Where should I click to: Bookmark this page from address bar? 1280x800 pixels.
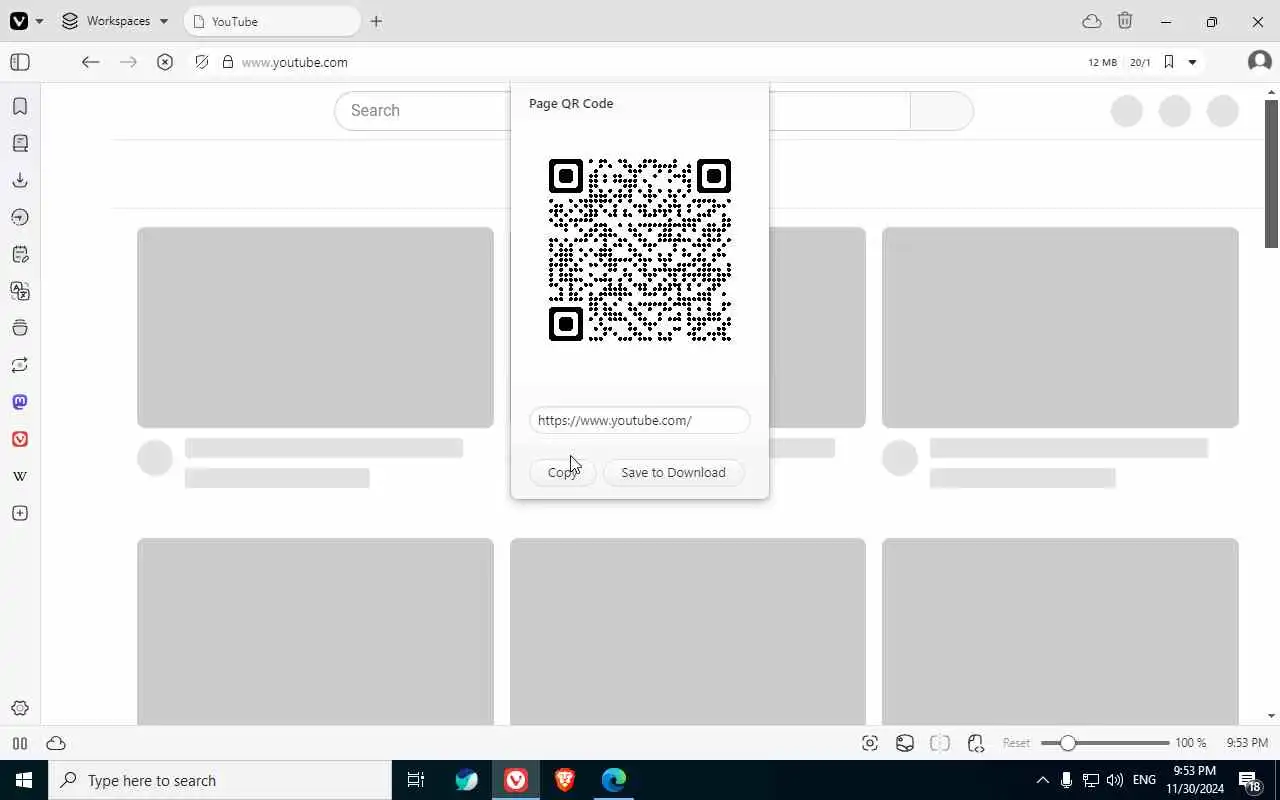click(1168, 62)
